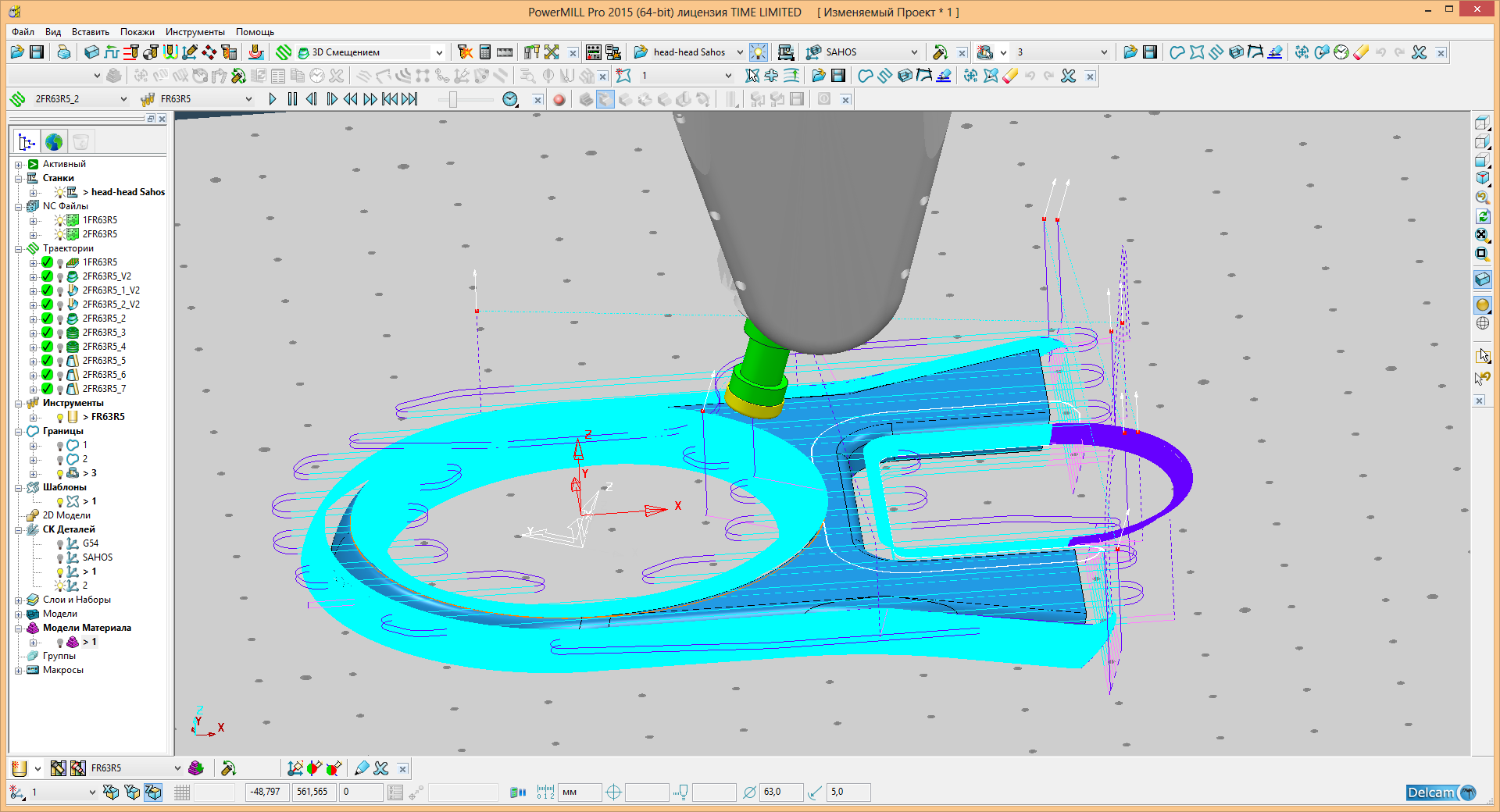Click the simulation play button
Screen dimensions: 1500x812
[273, 99]
